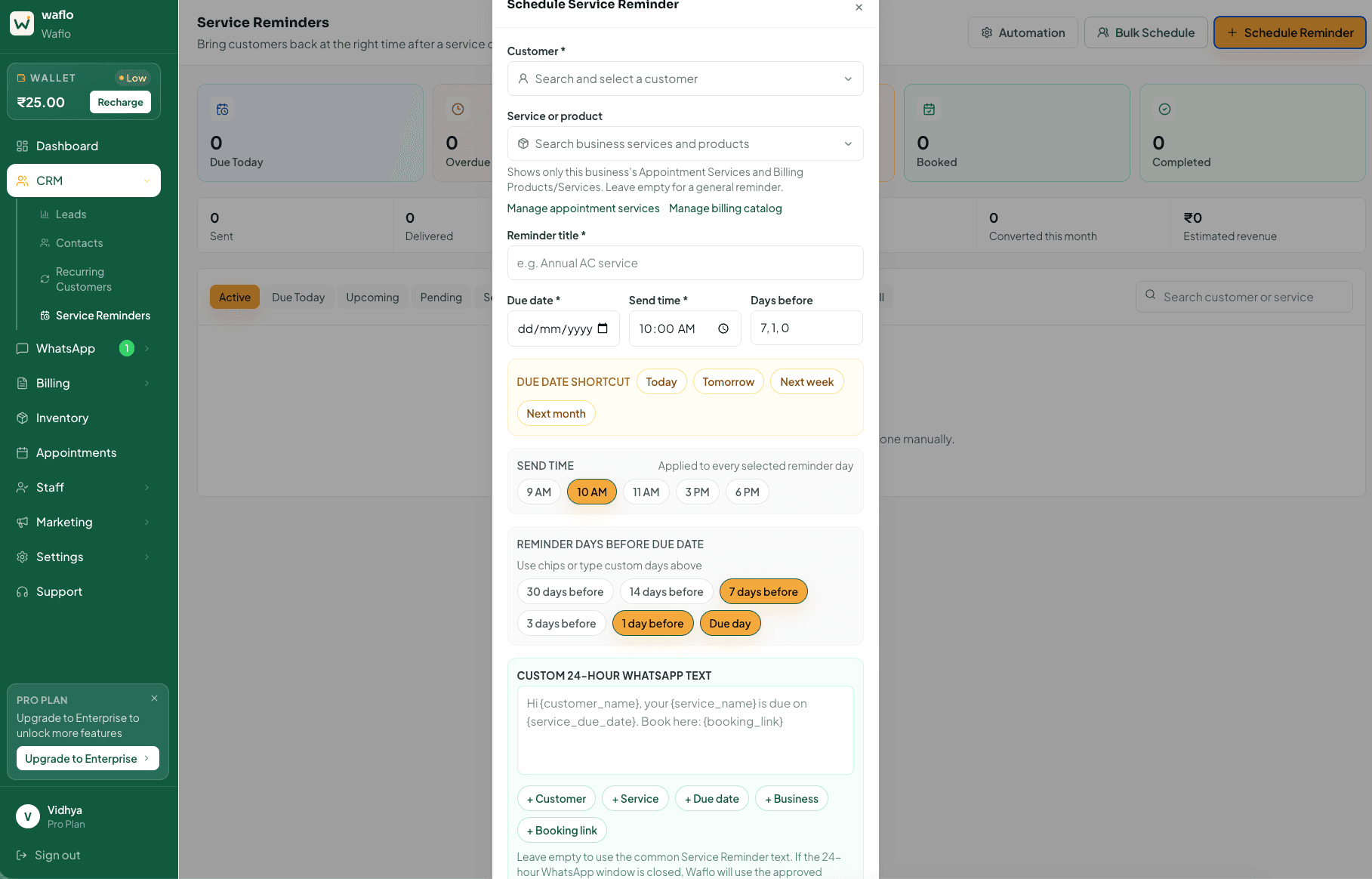The image size is (1372, 879).
Task: Click the Bulk Schedule button
Action: tap(1146, 32)
